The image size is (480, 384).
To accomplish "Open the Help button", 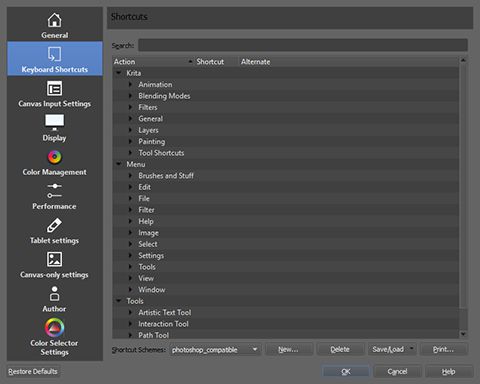I will point(449,371).
